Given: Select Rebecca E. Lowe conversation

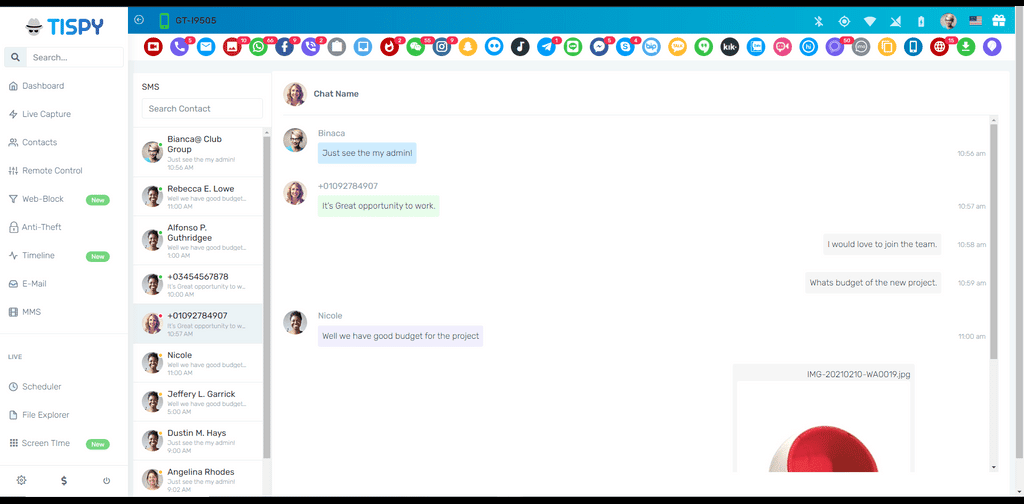Looking at the screenshot, I should tap(198, 196).
